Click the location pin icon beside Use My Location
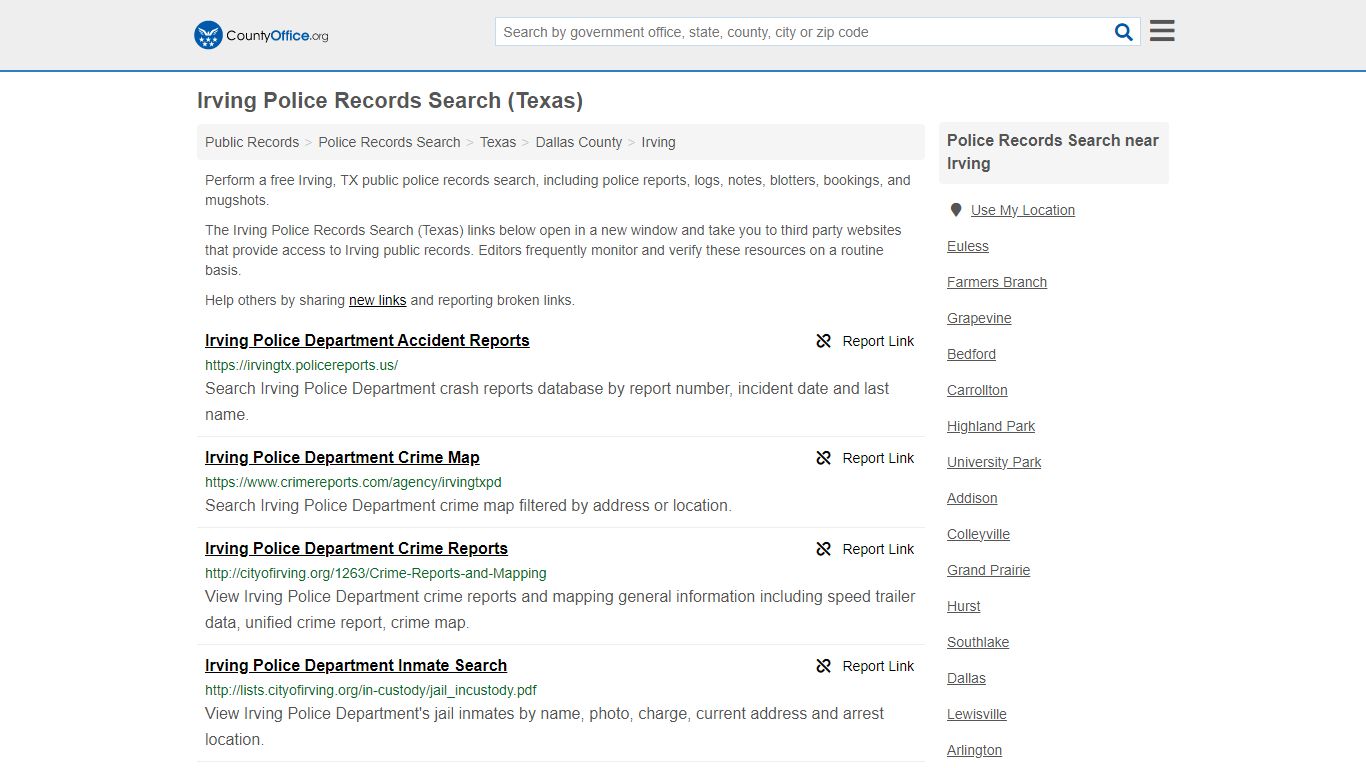 (x=956, y=210)
